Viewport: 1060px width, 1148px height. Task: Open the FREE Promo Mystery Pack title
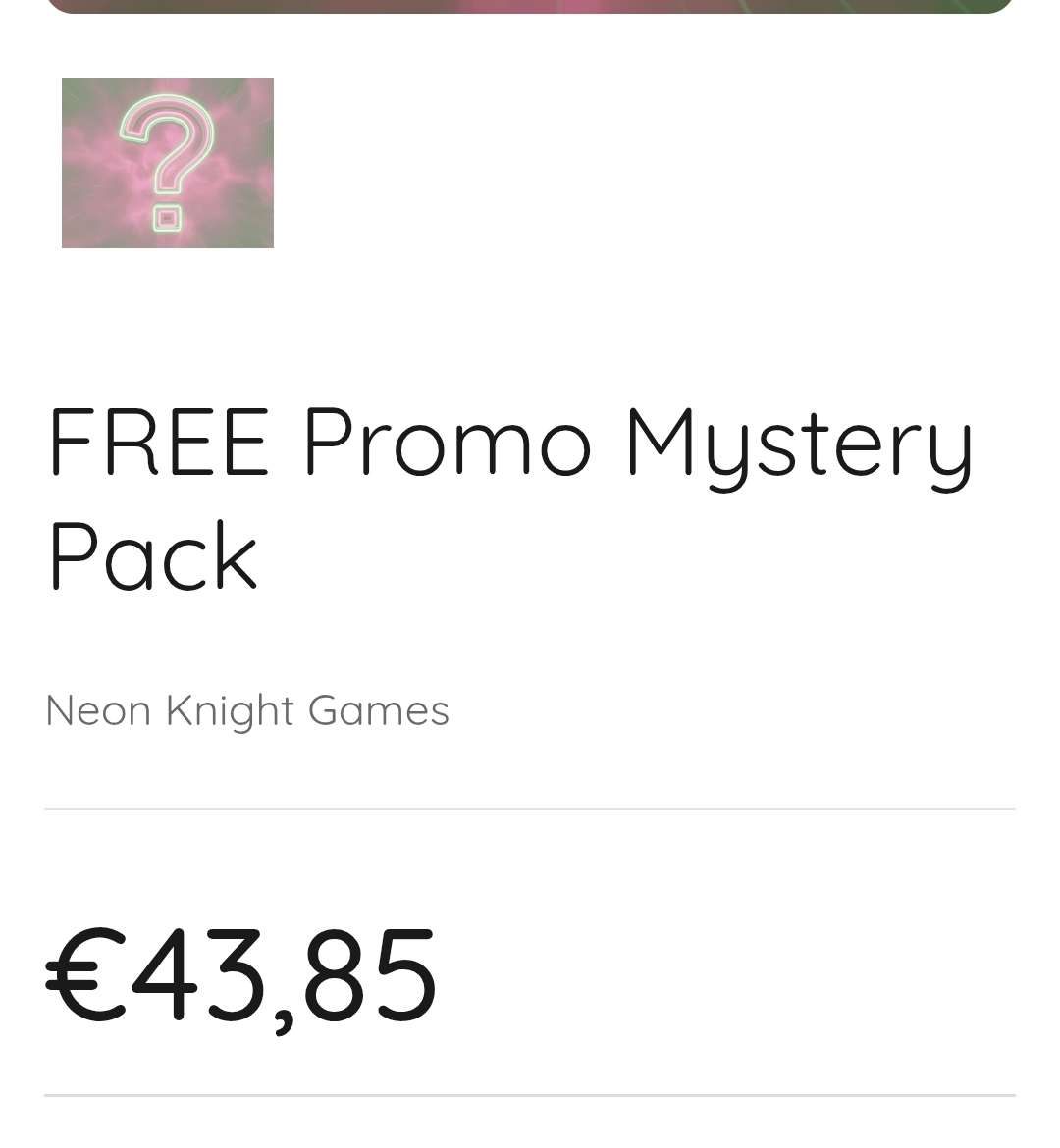(509, 497)
